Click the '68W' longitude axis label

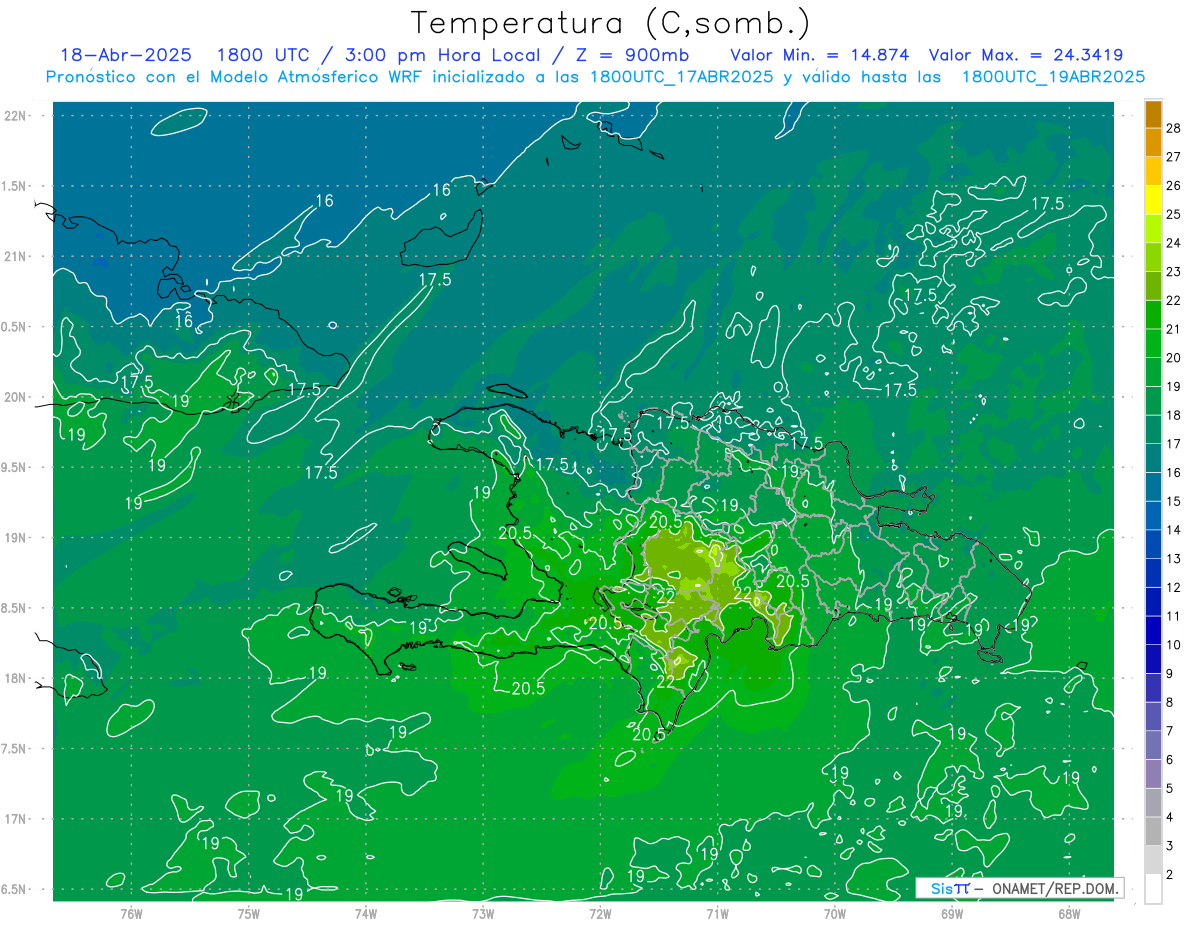click(1068, 914)
